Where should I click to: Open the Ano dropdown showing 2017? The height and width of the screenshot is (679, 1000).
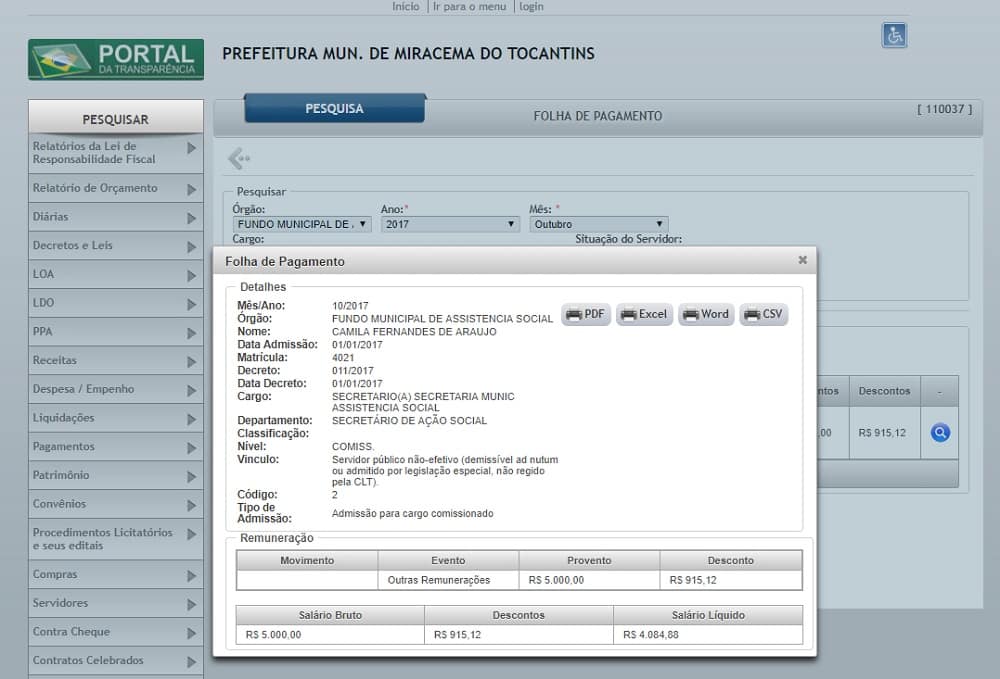tap(449, 225)
